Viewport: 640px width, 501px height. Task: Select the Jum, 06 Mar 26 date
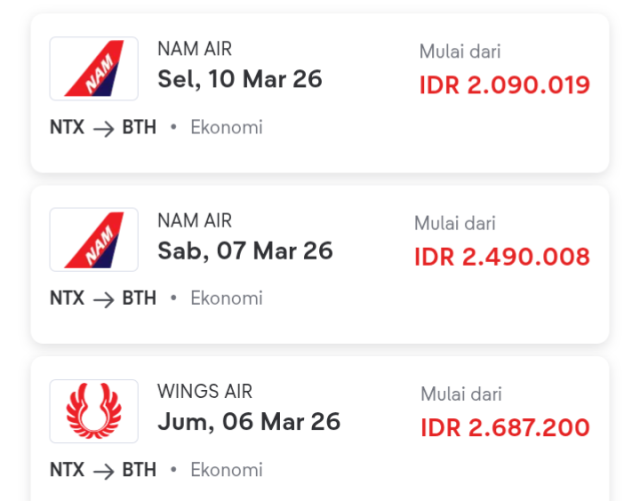[x=249, y=421]
